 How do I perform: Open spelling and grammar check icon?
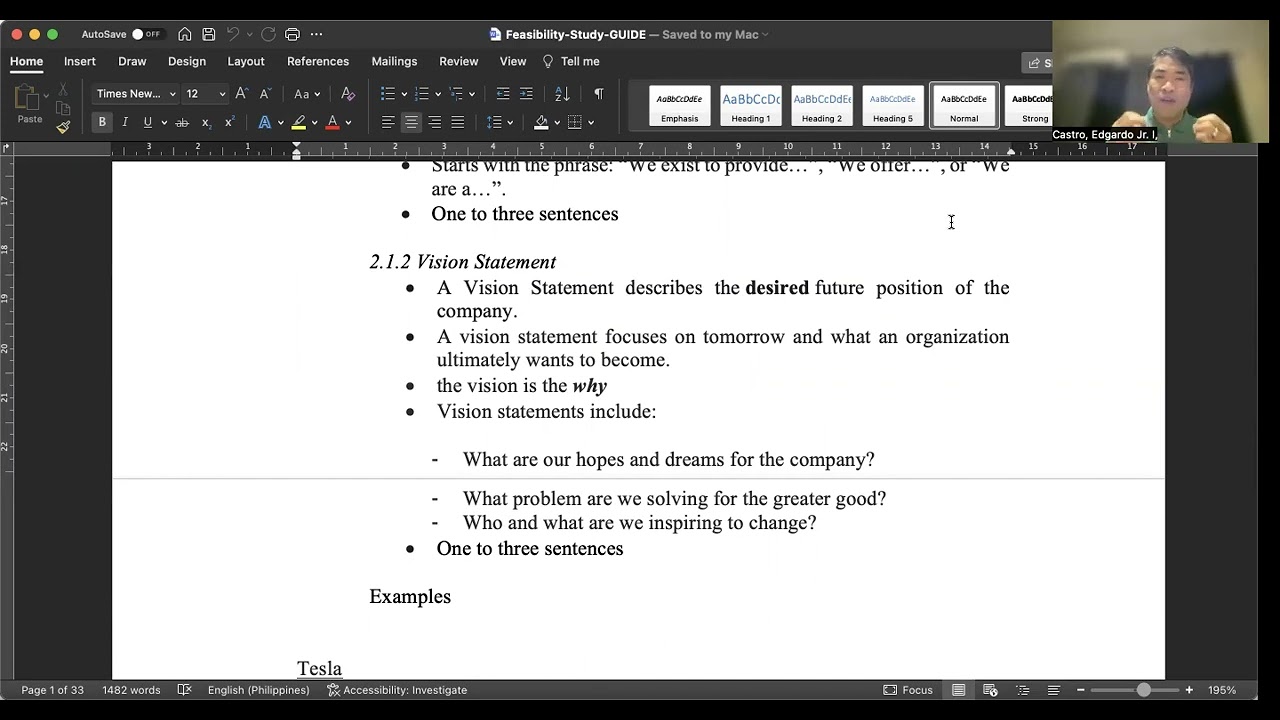pos(184,690)
